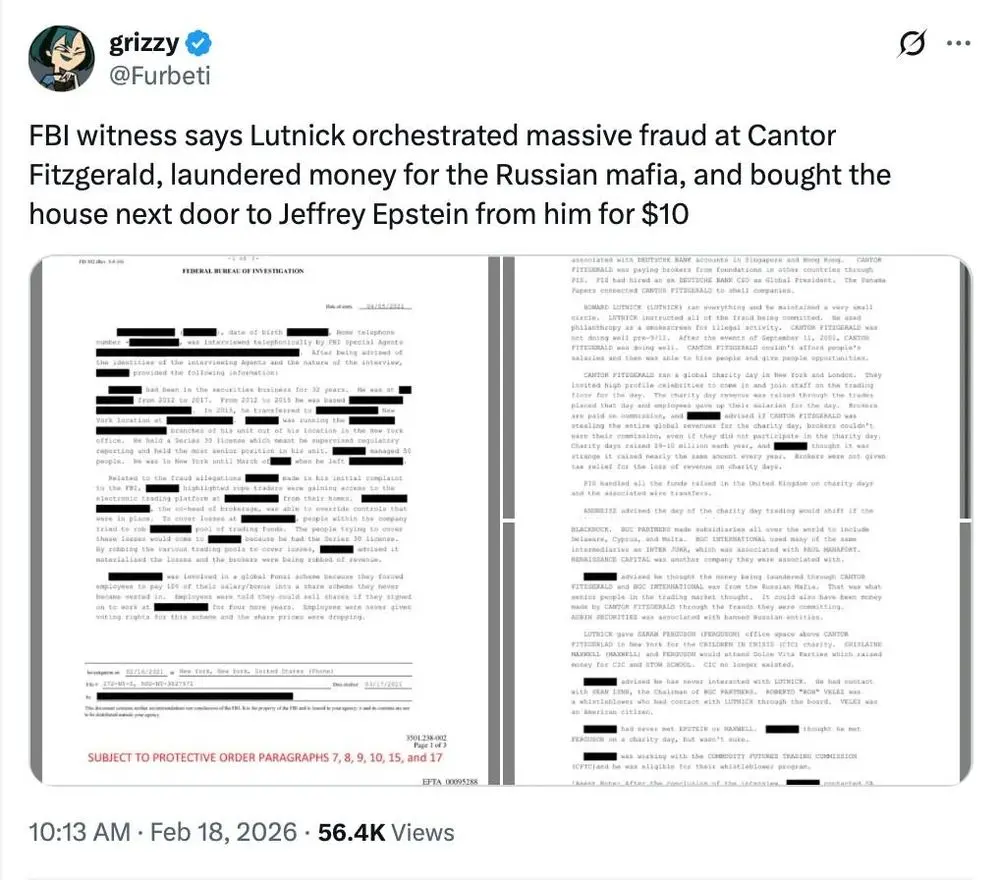Open the Grok slashed-circle icon

click(x=911, y=44)
